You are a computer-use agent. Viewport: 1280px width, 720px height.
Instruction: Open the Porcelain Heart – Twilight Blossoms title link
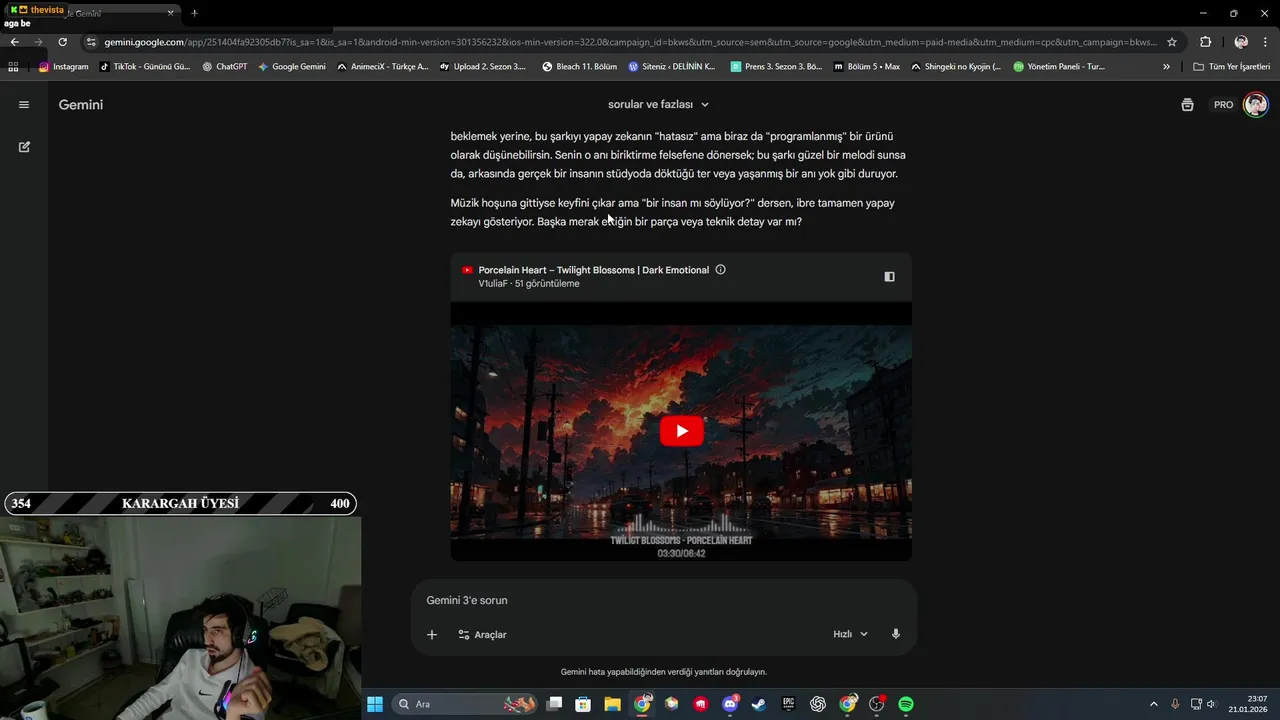(x=593, y=270)
